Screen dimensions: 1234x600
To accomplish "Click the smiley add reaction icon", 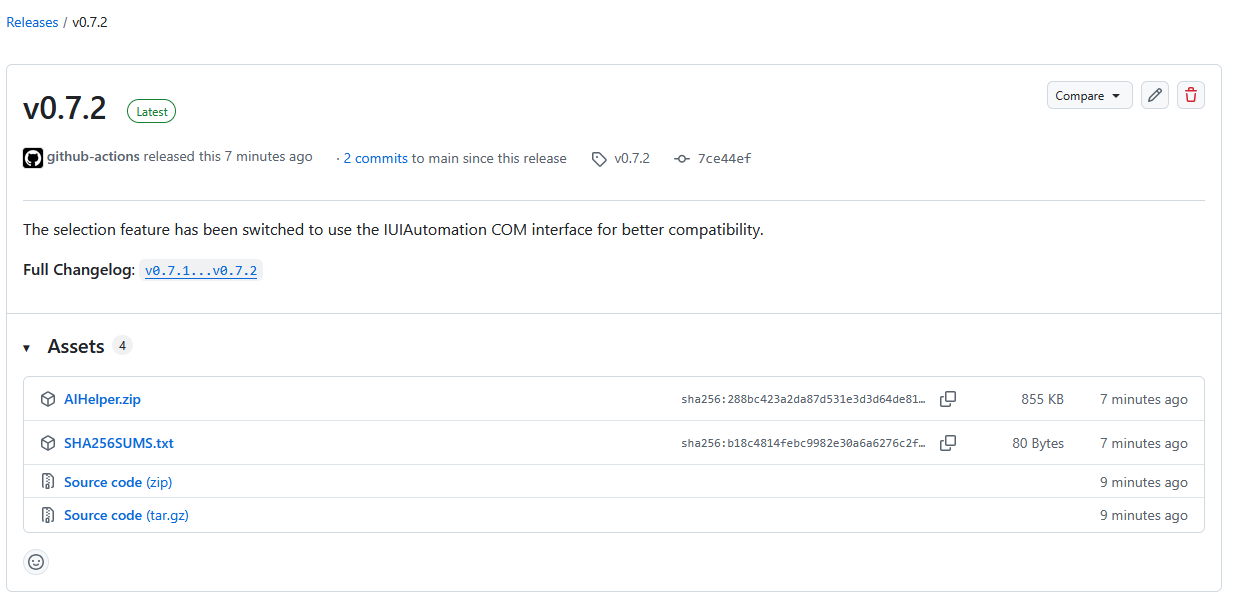I will click(x=36, y=562).
